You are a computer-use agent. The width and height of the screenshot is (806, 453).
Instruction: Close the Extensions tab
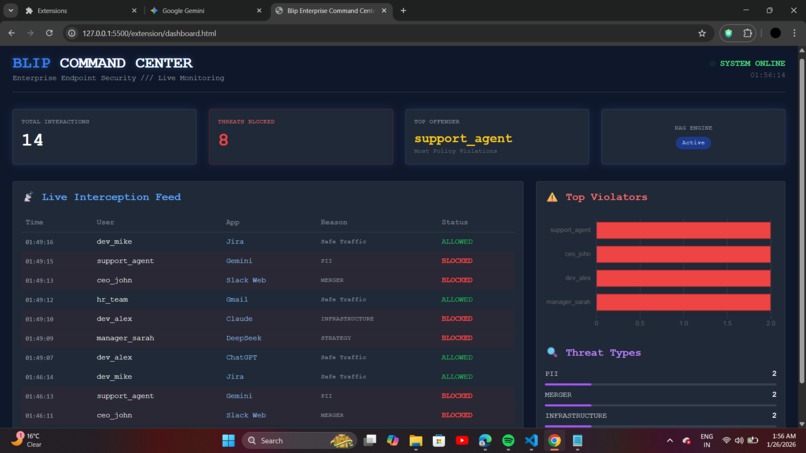[x=134, y=10]
